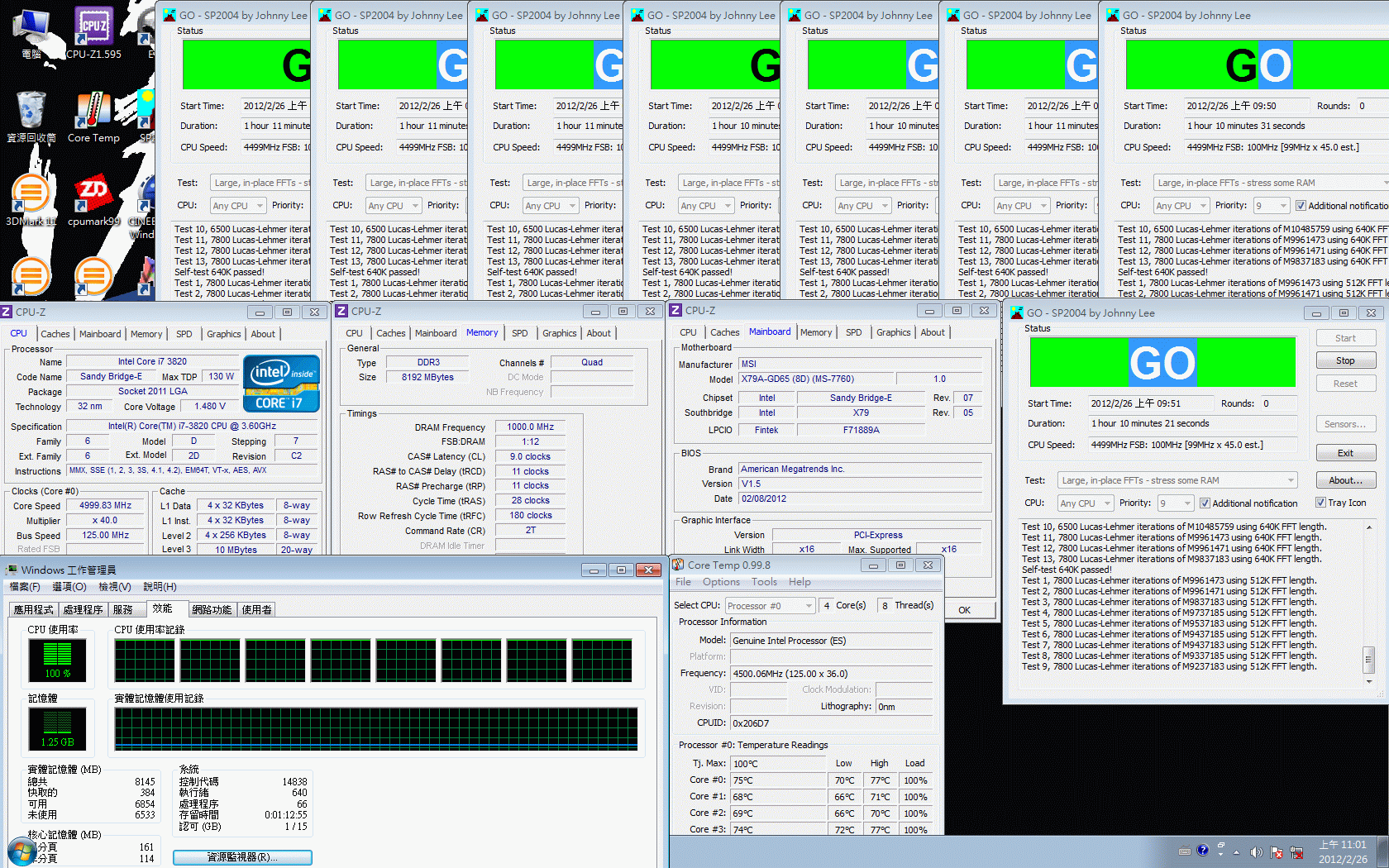Open Core Temp Options menu

pyautogui.click(x=721, y=582)
